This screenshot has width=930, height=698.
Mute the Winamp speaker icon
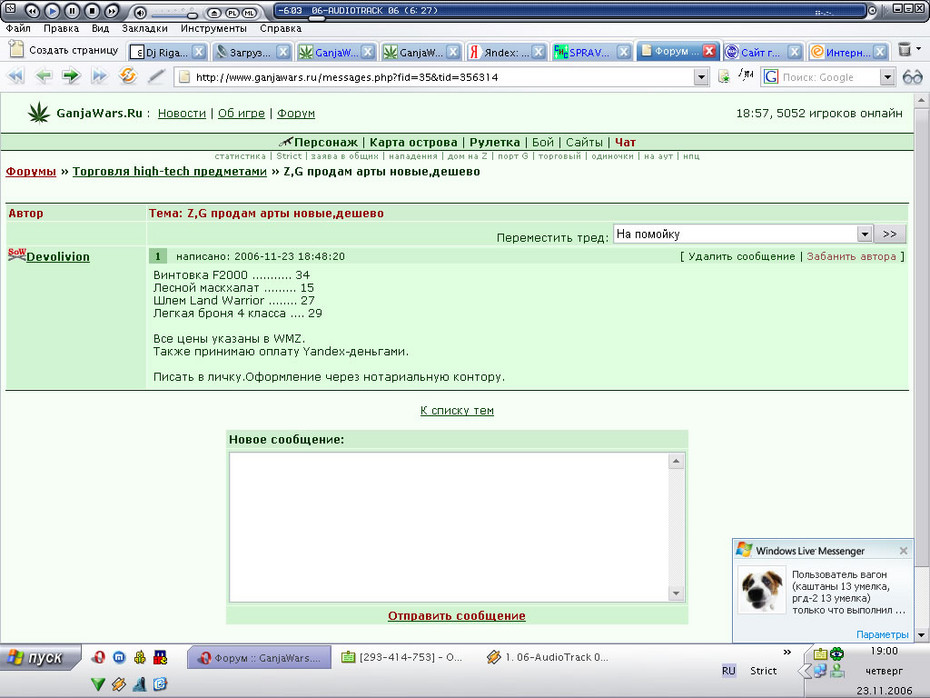coord(139,12)
